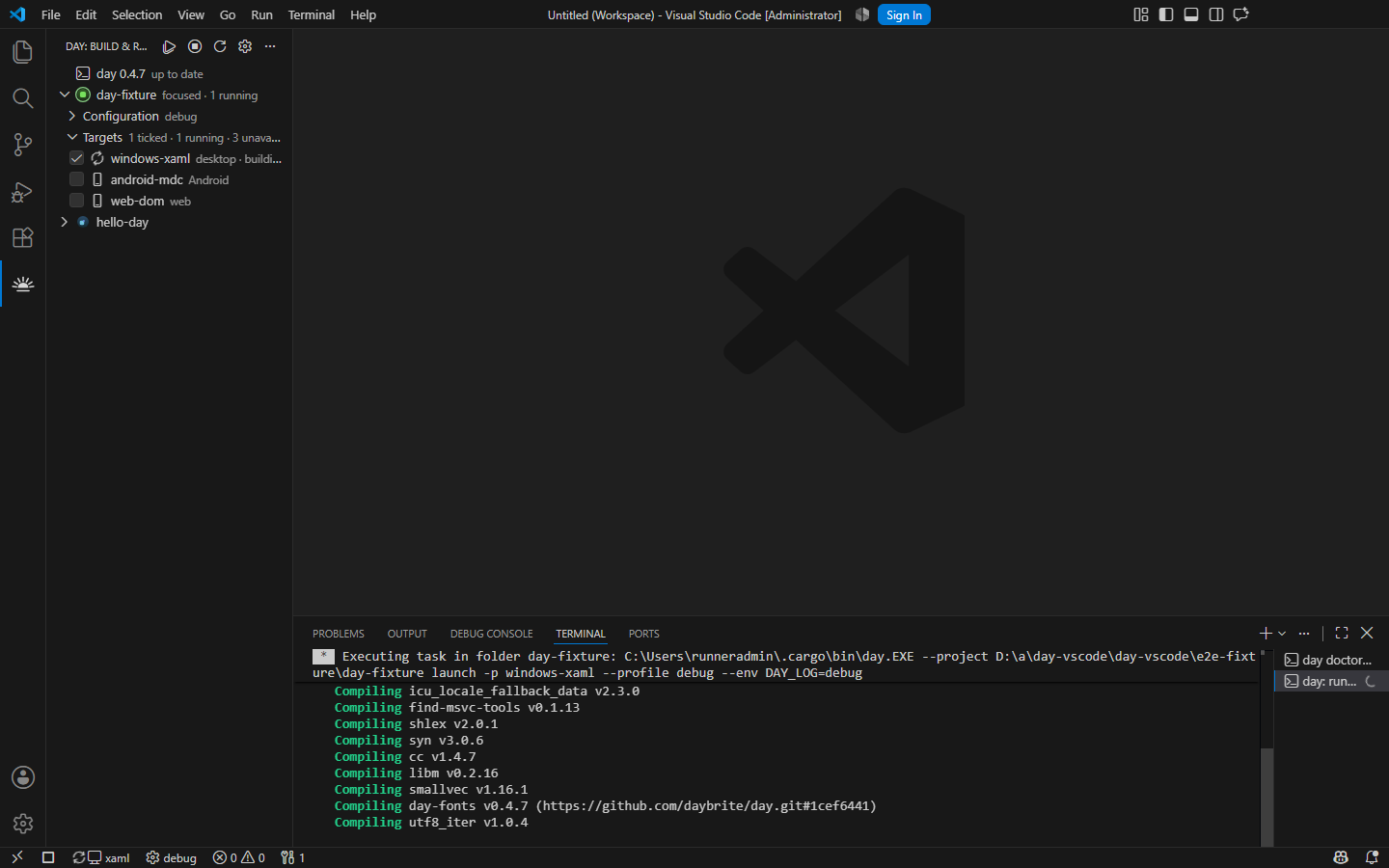The height and width of the screenshot is (868, 1389).
Task: Switch to the Problems tab
Action: 339,634
